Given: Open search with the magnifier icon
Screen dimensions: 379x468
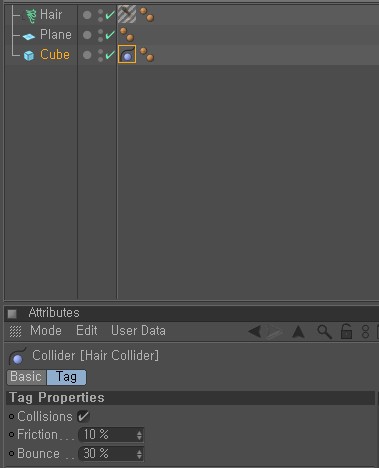Looking at the screenshot, I should point(324,332).
